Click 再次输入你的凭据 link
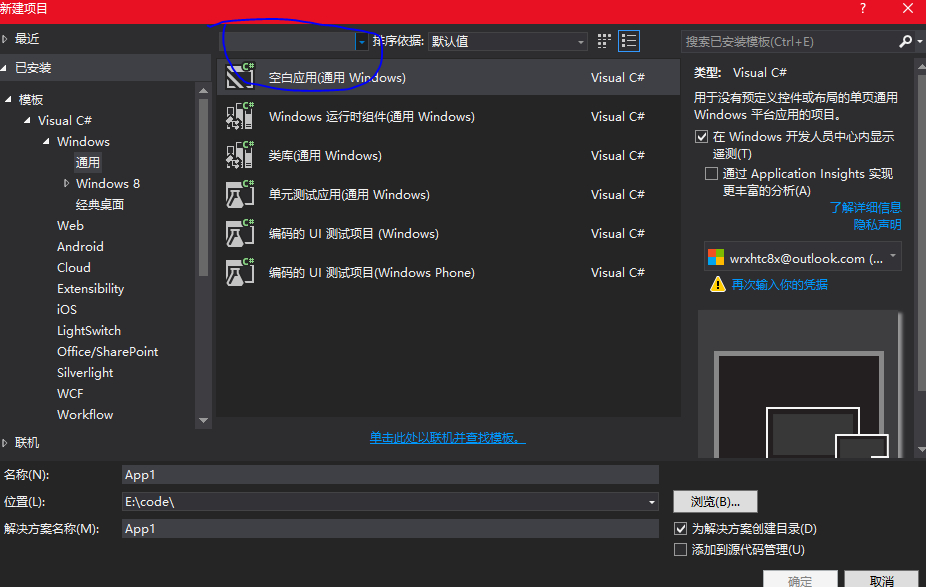Viewport: 926px width, 587px height. click(x=780, y=284)
